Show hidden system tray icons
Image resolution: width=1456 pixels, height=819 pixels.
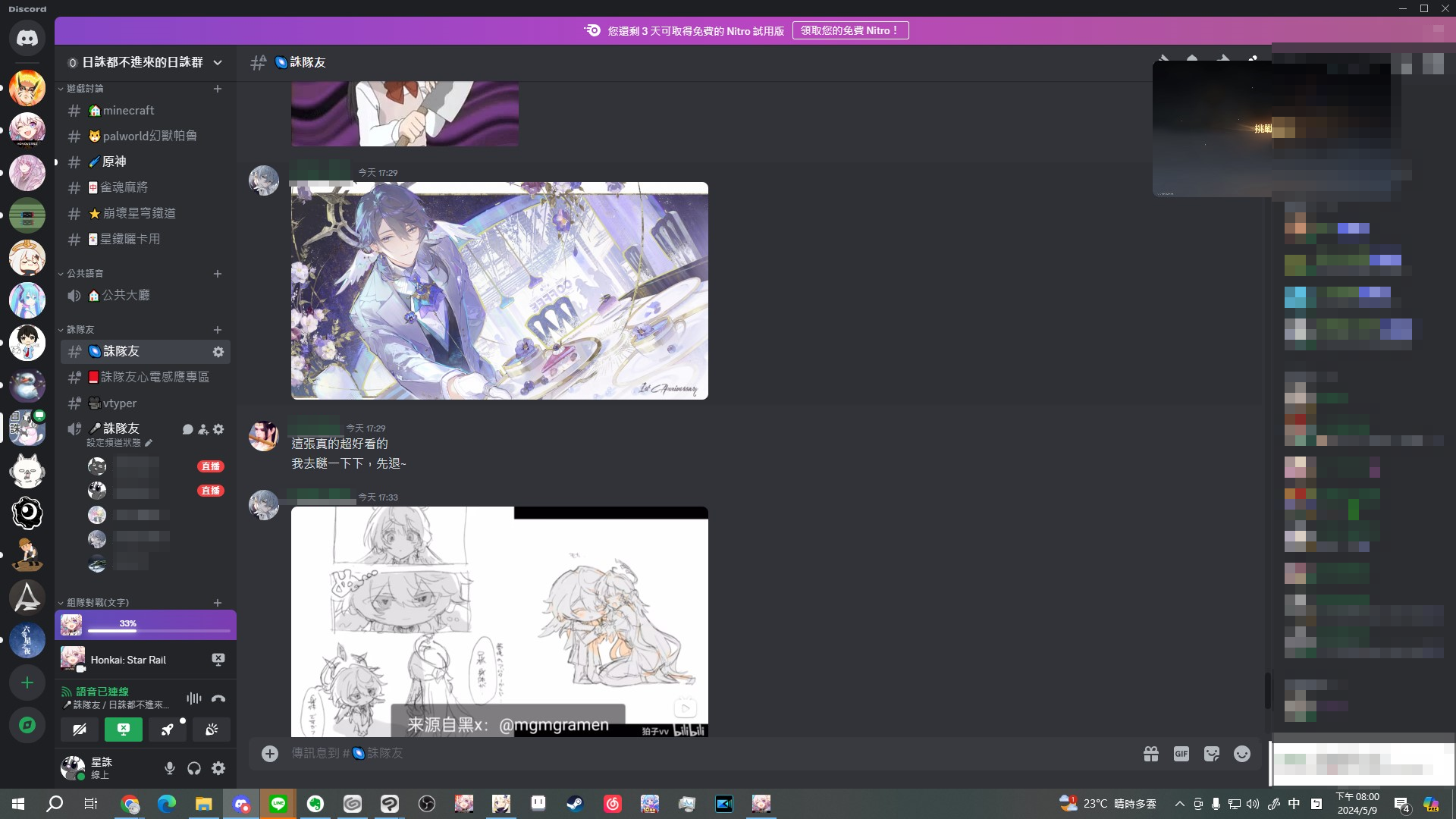[1179, 804]
